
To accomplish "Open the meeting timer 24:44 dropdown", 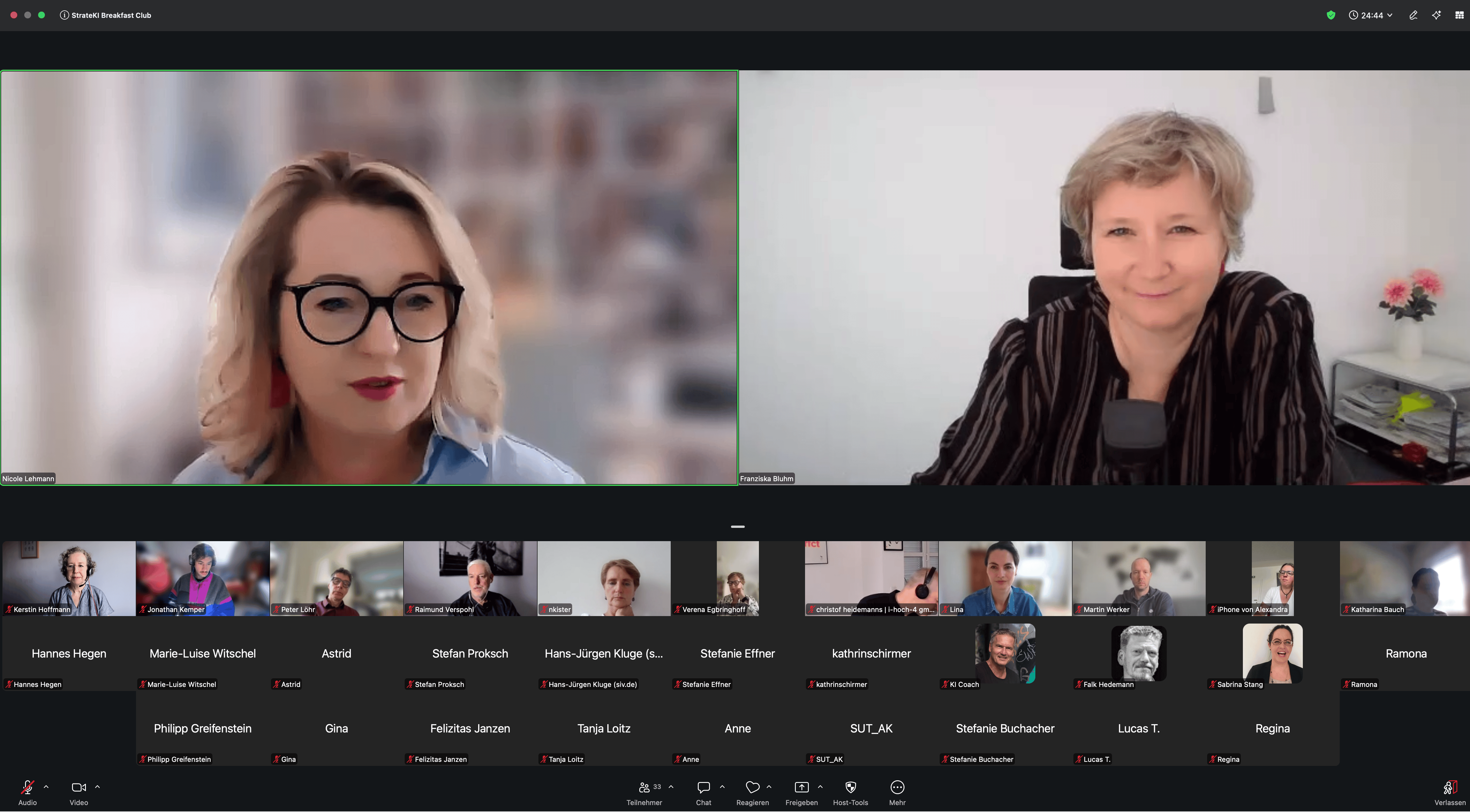I will [1371, 15].
